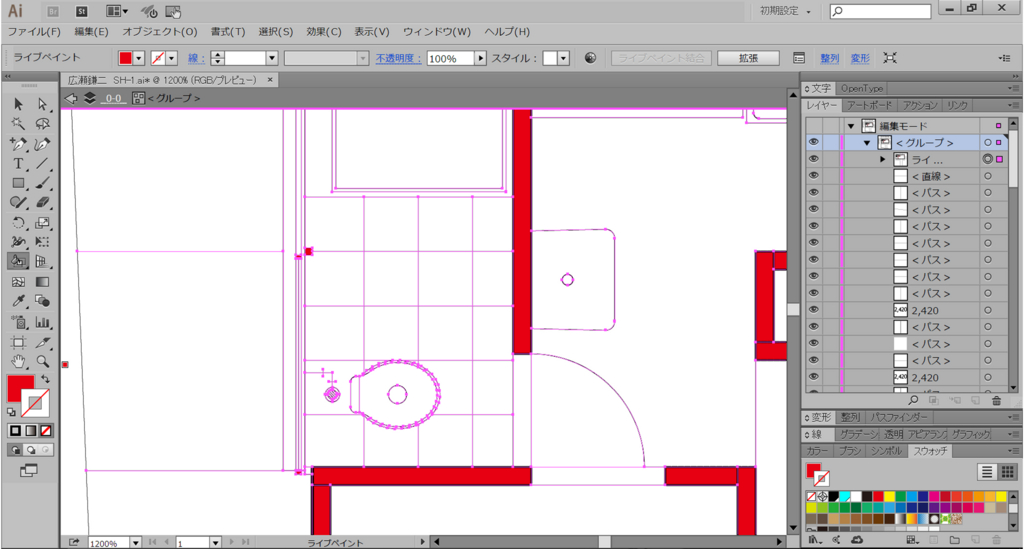Select the Type tool
The width and height of the screenshot is (1024, 549).
(18, 164)
